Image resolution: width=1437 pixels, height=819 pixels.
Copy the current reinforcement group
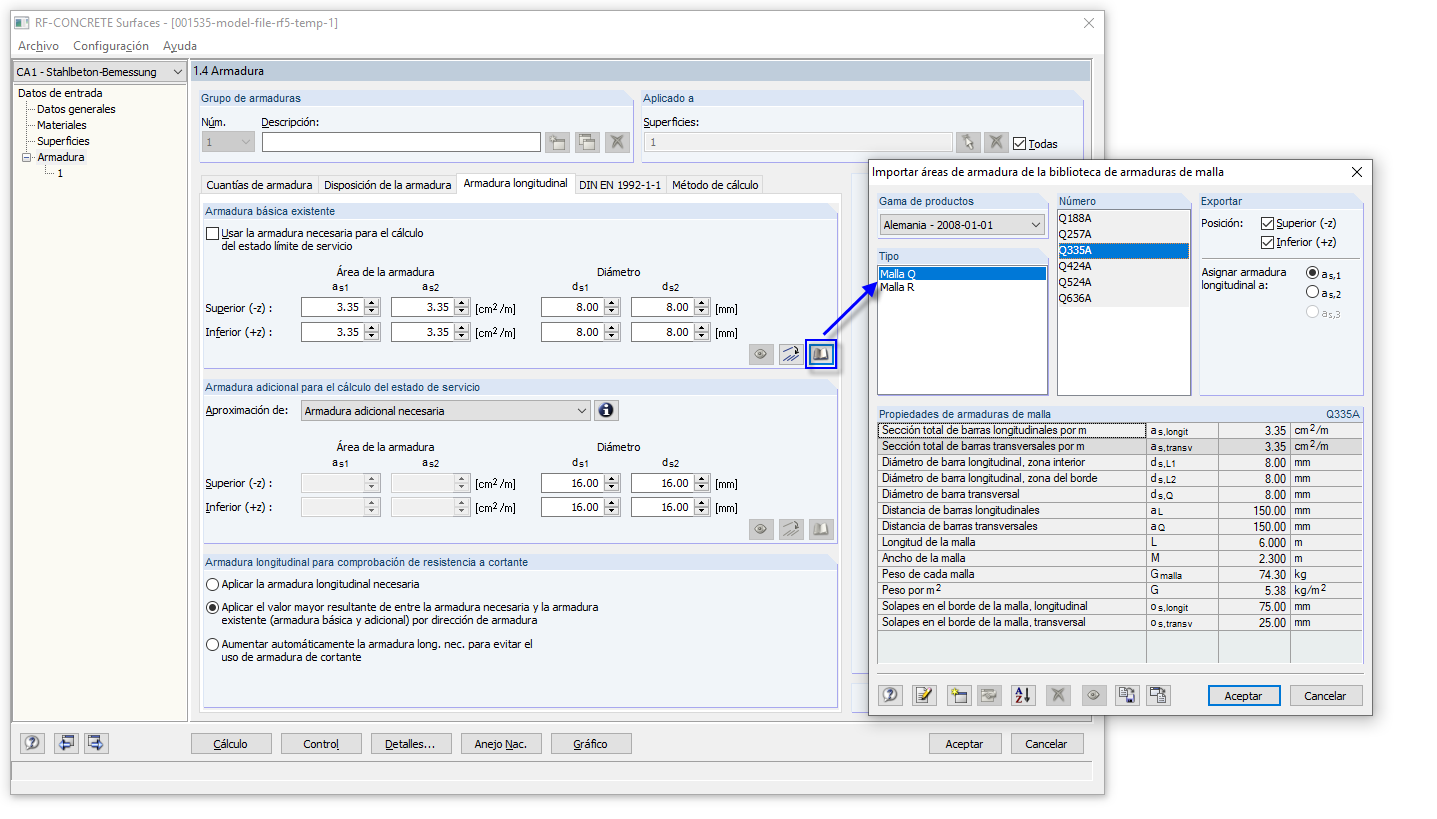[x=587, y=143]
